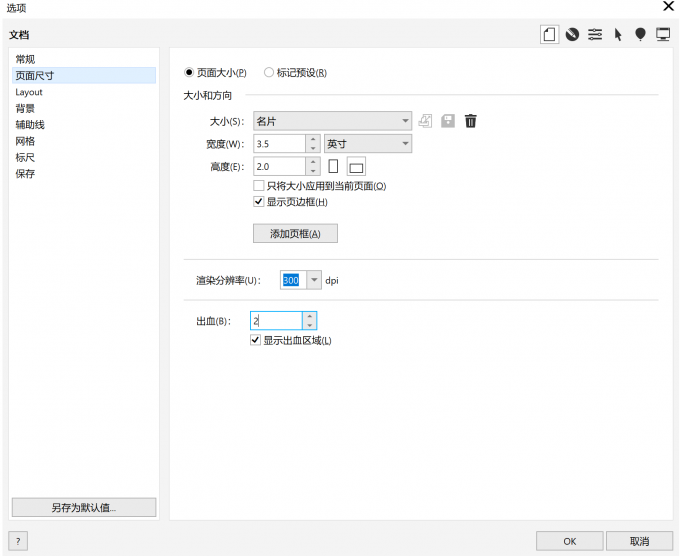Select 辅助线 in the left list
Screen dimensions: 680x556
[30, 125]
